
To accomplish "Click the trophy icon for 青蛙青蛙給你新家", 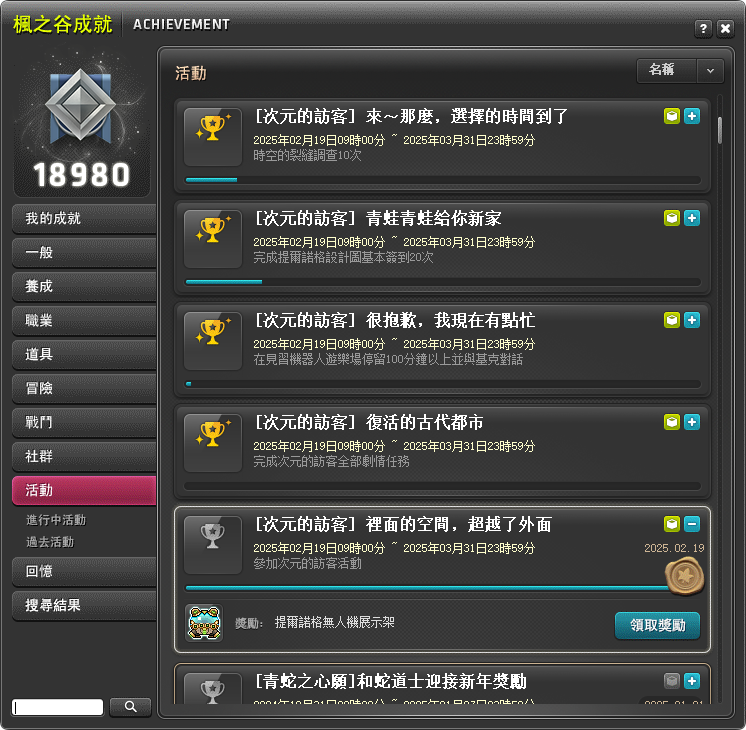I will (x=213, y=239).
